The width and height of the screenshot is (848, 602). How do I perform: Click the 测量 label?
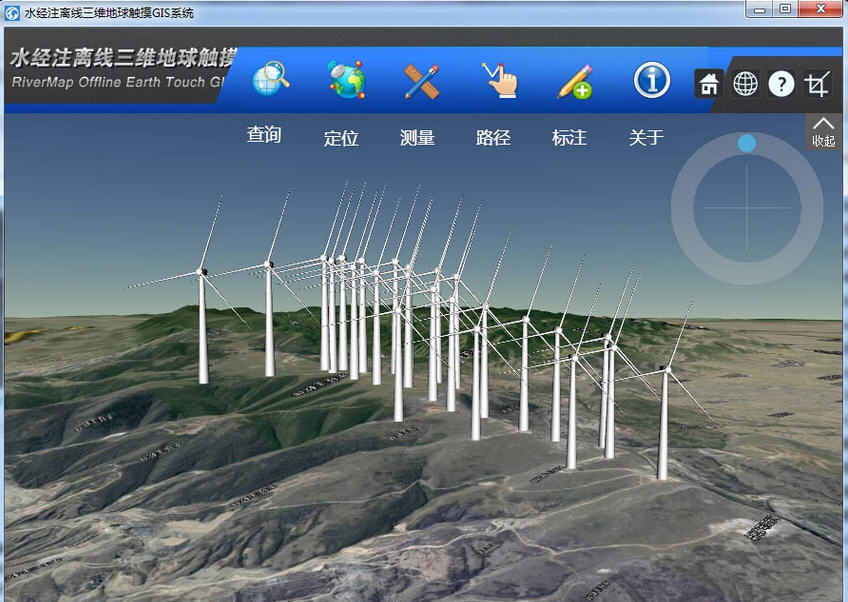coord(417,137)
